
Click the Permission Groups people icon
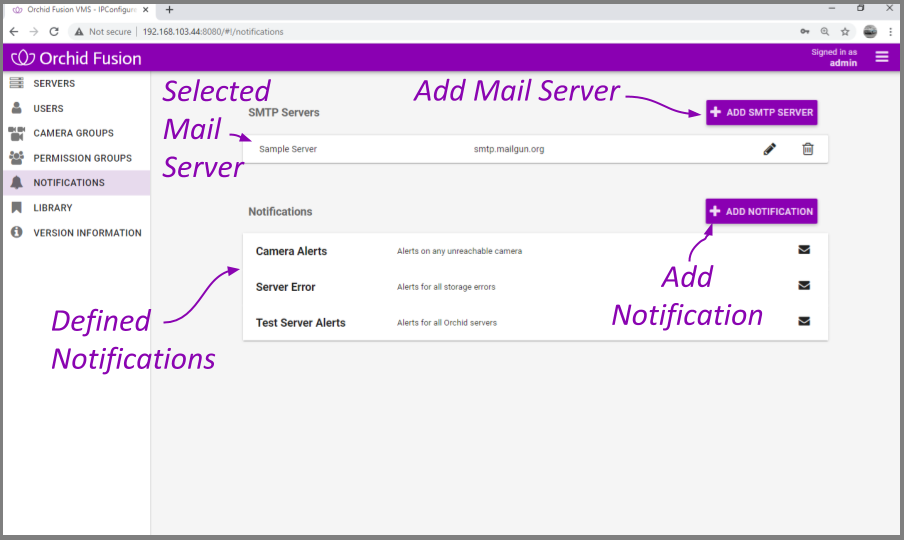(17, 157)
